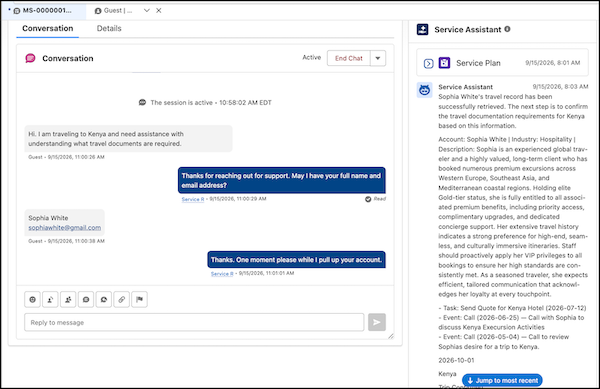Image resolution: width=600 pixels, height=389 pixels.
Task: Send the reply message
Action: pyautogui.click(x=377, y=322)
